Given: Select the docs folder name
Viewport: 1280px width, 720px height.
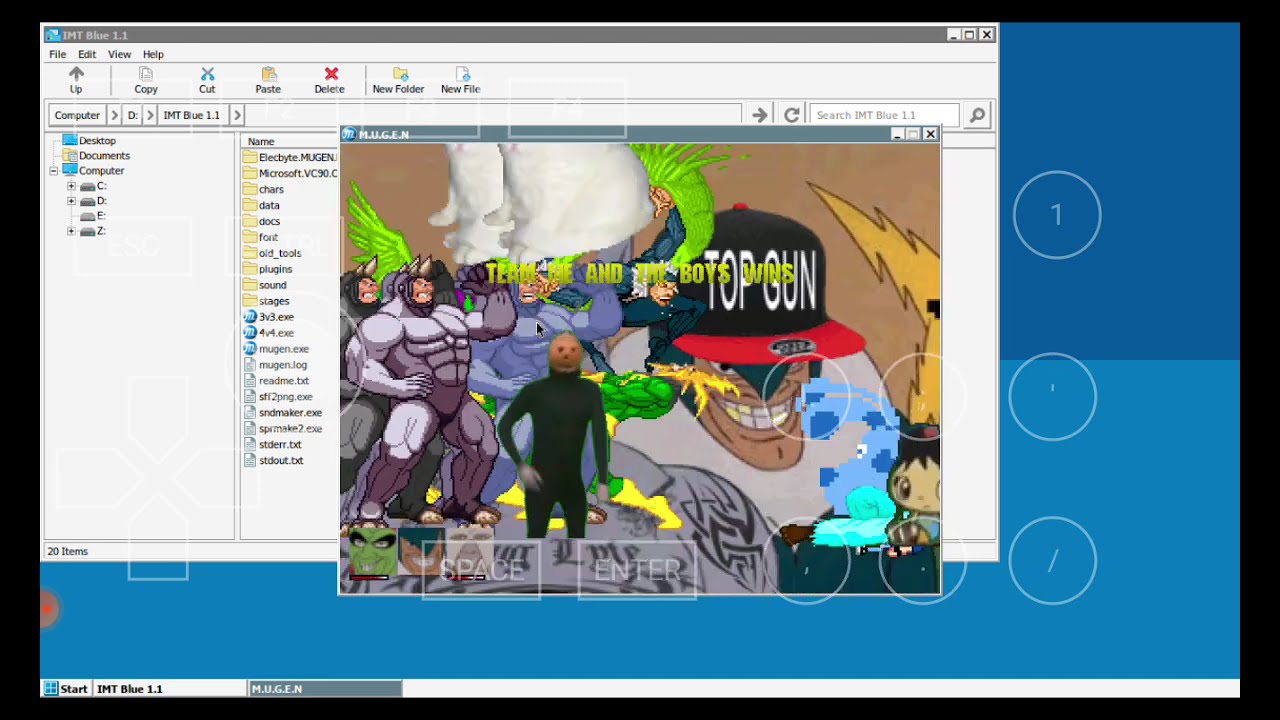Looking at the screenshot, I should (x=269, y=221).
